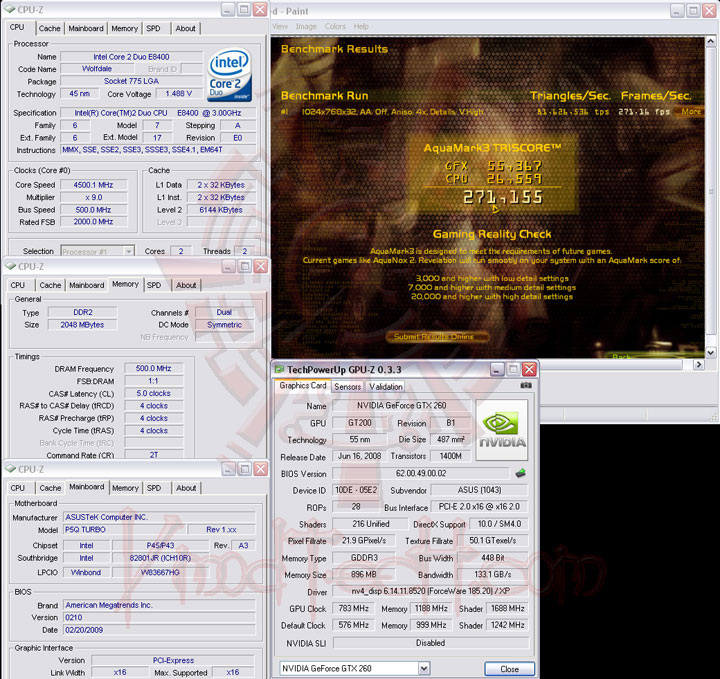720x679 pixels.
Task: Click the GPU Clock value 783 MHz
Action: point(354,608)
